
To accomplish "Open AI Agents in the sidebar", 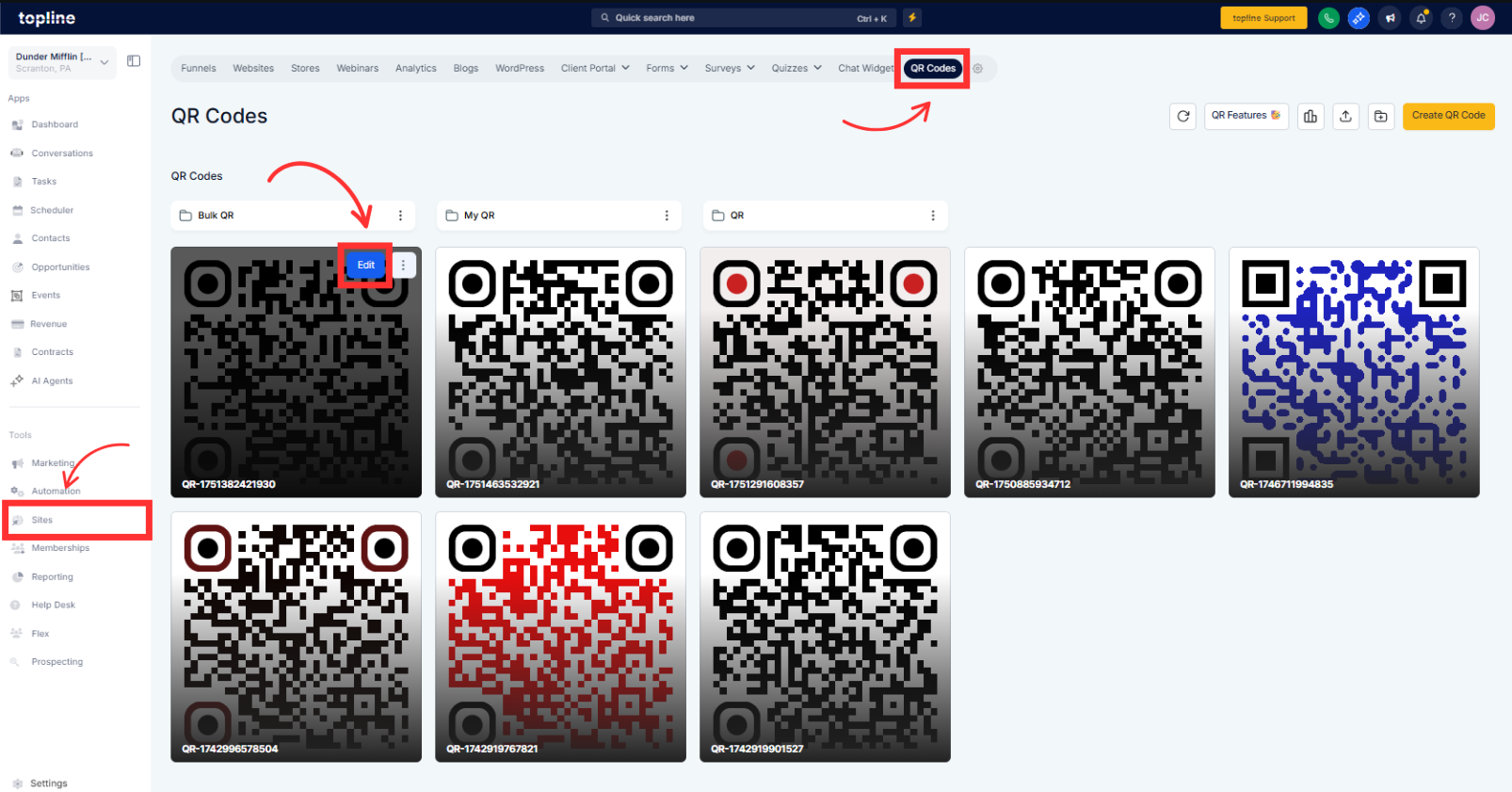I will 52,381.
